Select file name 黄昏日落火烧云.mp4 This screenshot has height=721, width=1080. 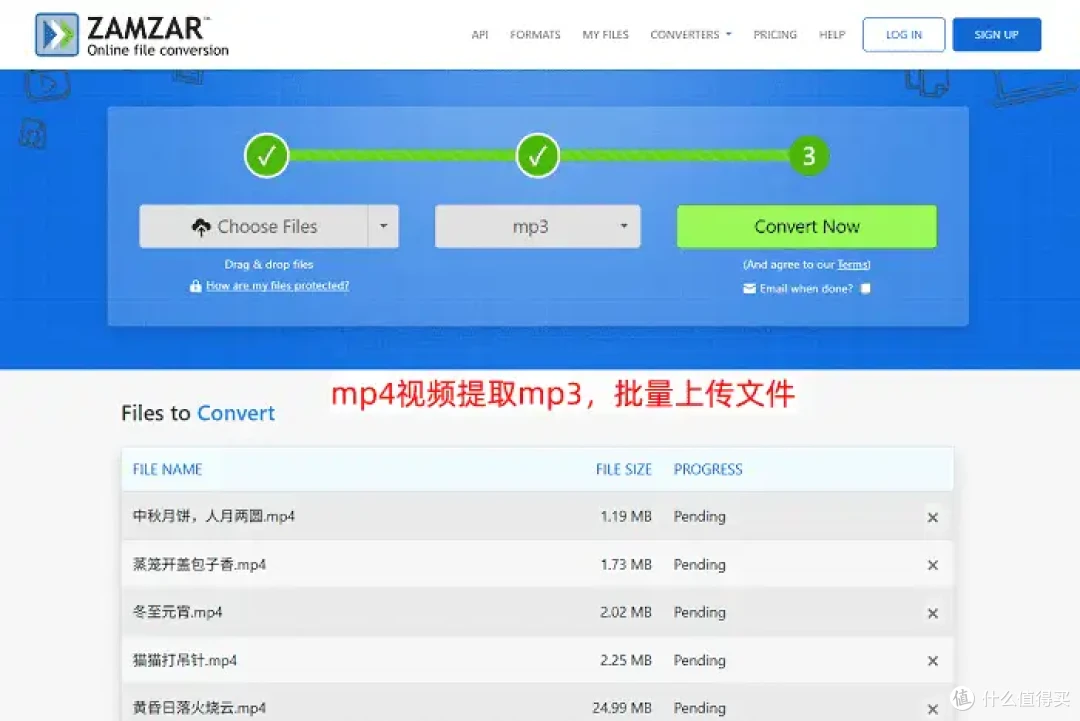pyautogui.click(x=199, y=707)
